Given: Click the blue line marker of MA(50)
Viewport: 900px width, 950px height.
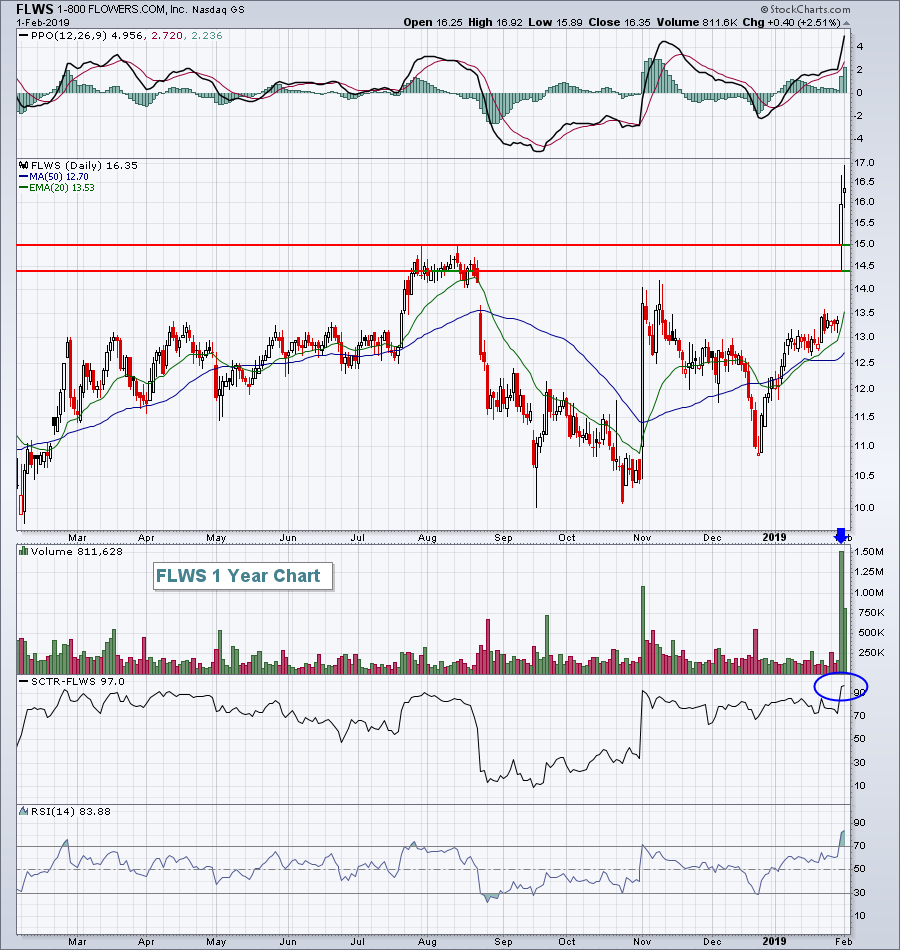Looking at the screenshot, I should tap(24, 177).
